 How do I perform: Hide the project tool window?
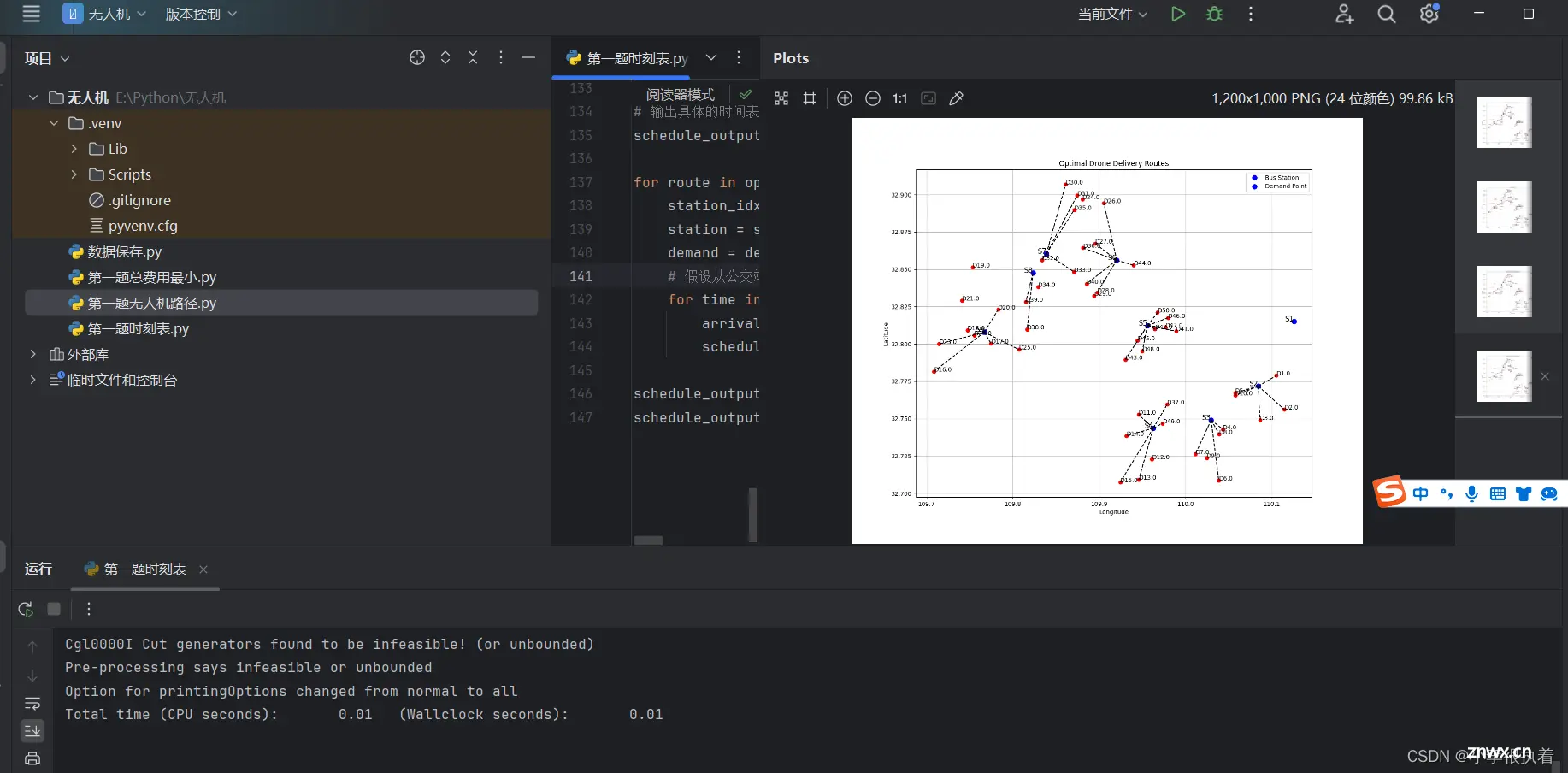528,57
